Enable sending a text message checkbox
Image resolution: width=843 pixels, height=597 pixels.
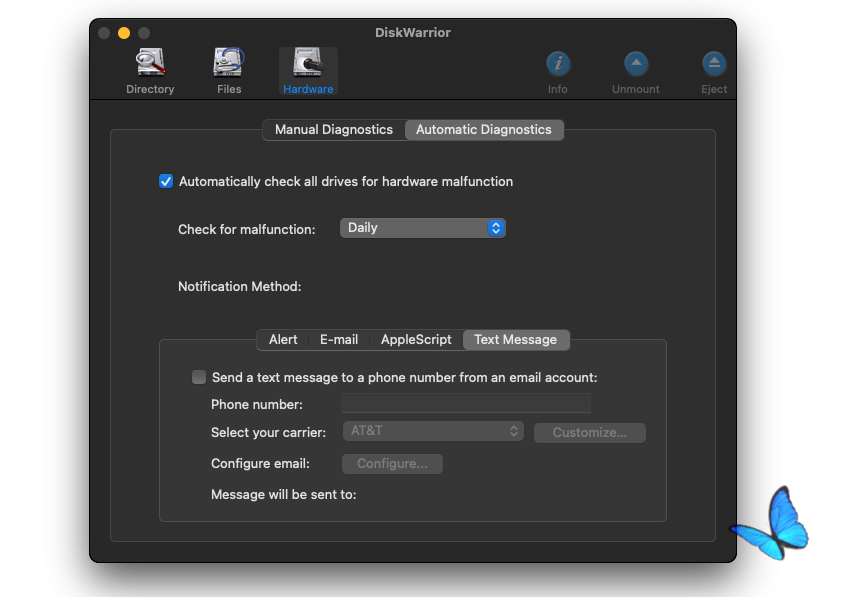tap(199, 377)
